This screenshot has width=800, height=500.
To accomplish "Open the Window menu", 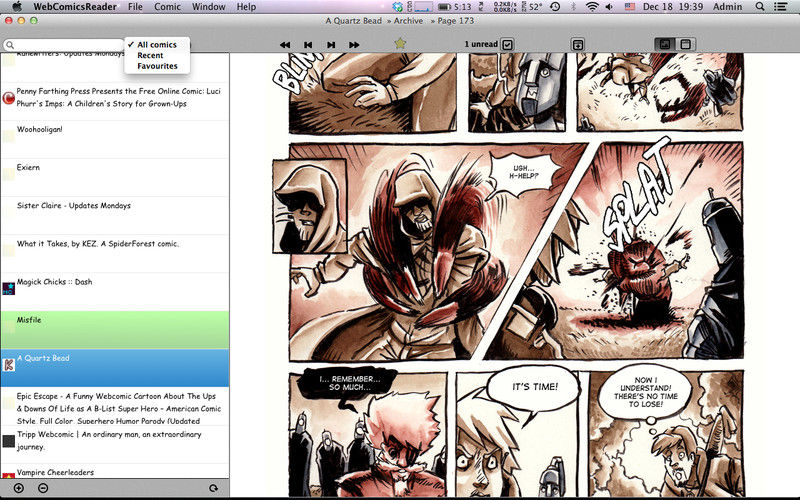I will tap(209, 7).
